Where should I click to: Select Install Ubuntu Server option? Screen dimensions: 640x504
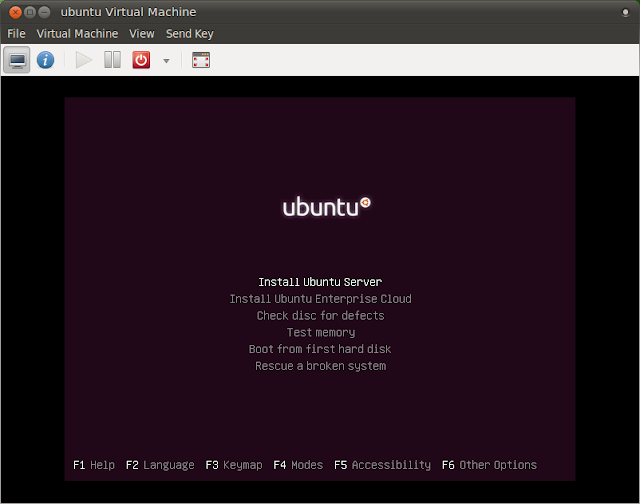pyautogui.click(x=320, y=282)
